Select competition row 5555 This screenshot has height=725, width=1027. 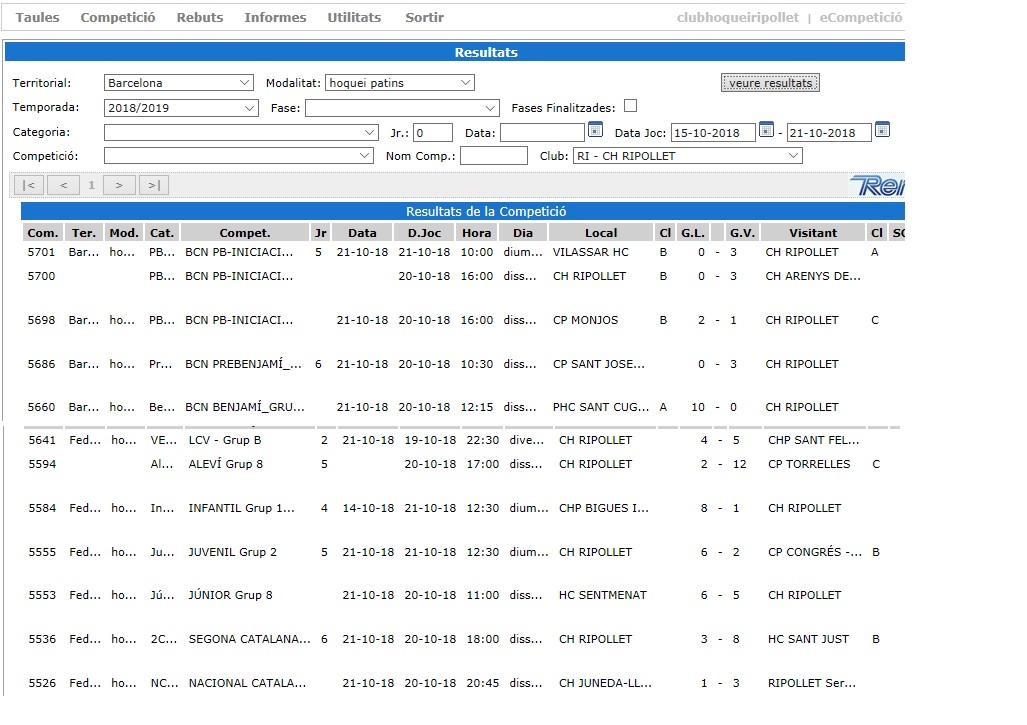(462, 552)
